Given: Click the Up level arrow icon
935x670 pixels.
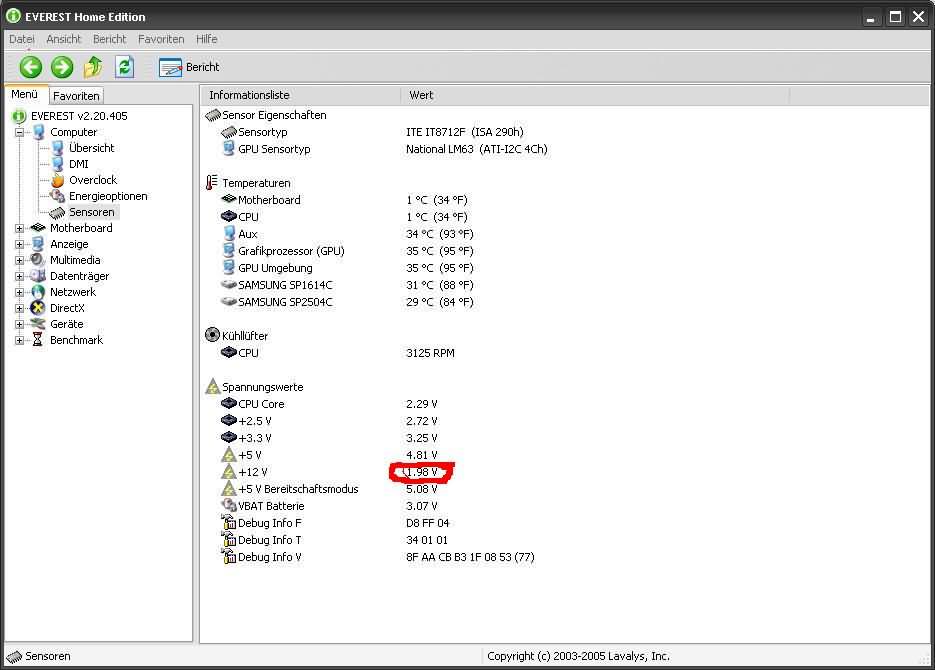Looking at the screenshot, I should tap(93, 67).
